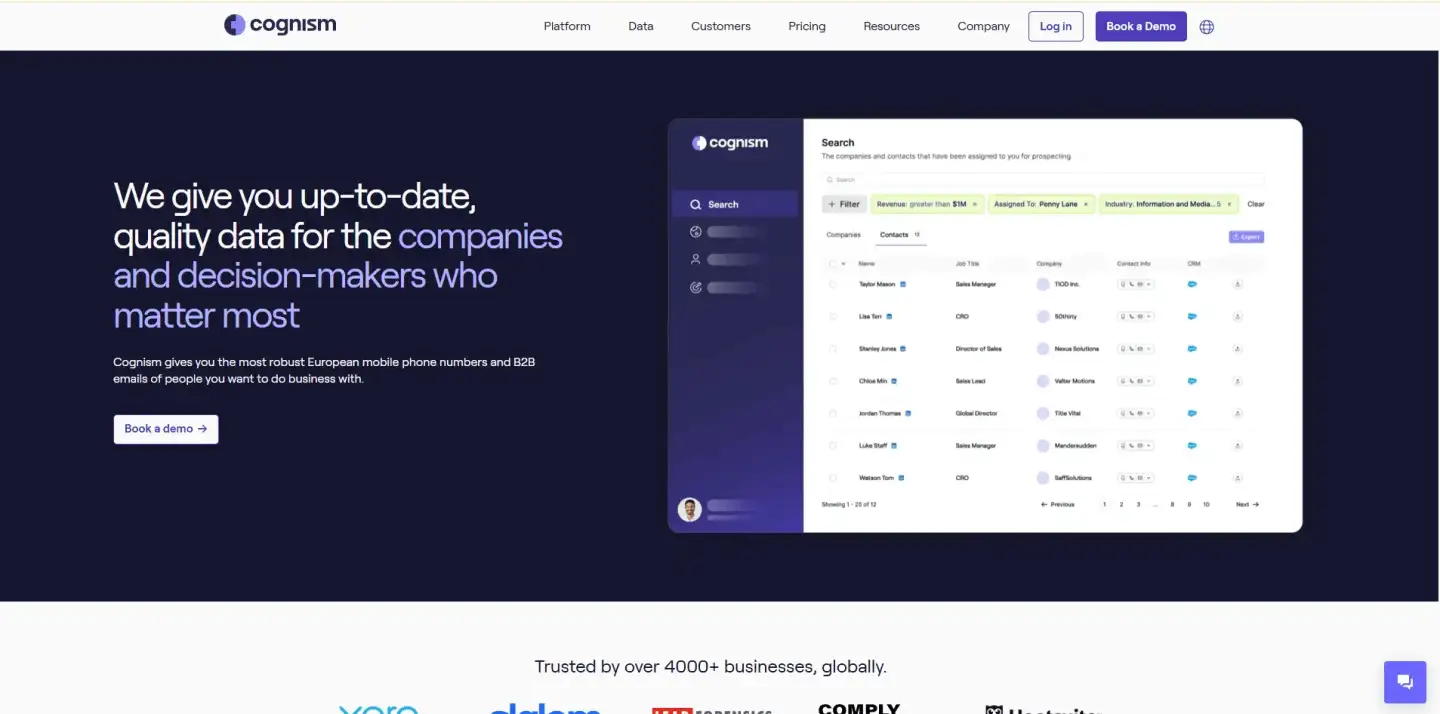
Task: Click the user avatar photo in sidebar
Action: [x=690, y=509]
